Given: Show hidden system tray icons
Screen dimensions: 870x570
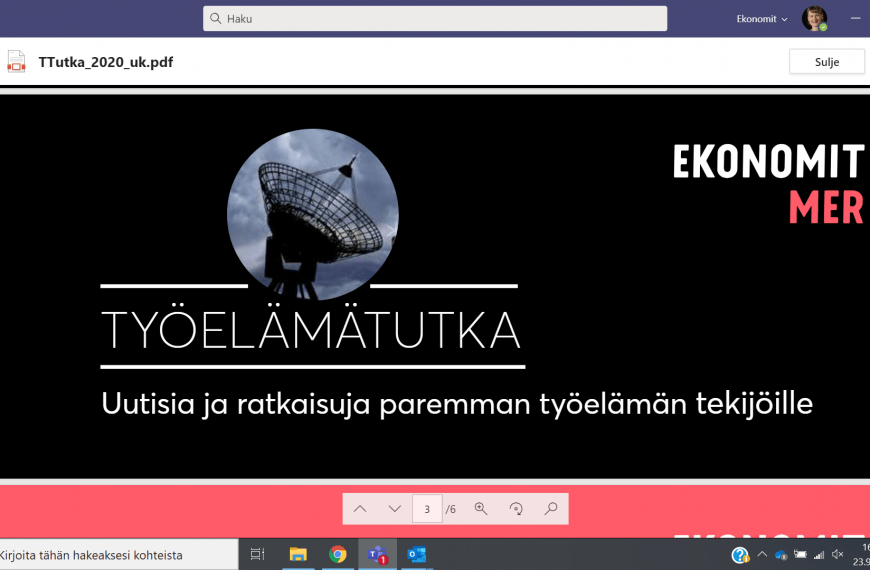Looking at the screenshot, I should (x=762, y=554).
